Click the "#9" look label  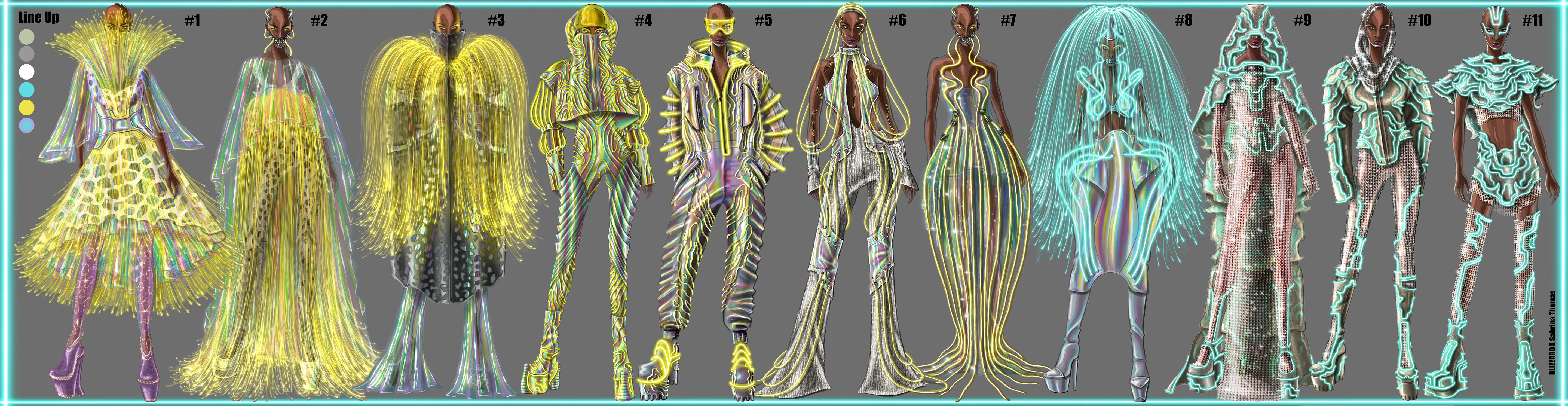coord(1302,21)
